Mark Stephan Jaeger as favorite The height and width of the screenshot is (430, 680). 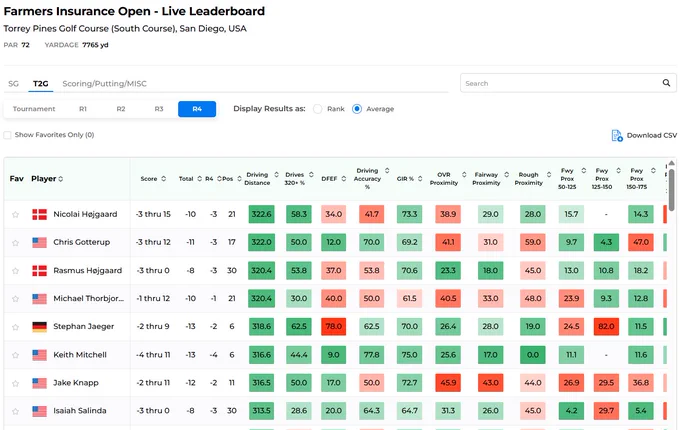tap(16, 327)
